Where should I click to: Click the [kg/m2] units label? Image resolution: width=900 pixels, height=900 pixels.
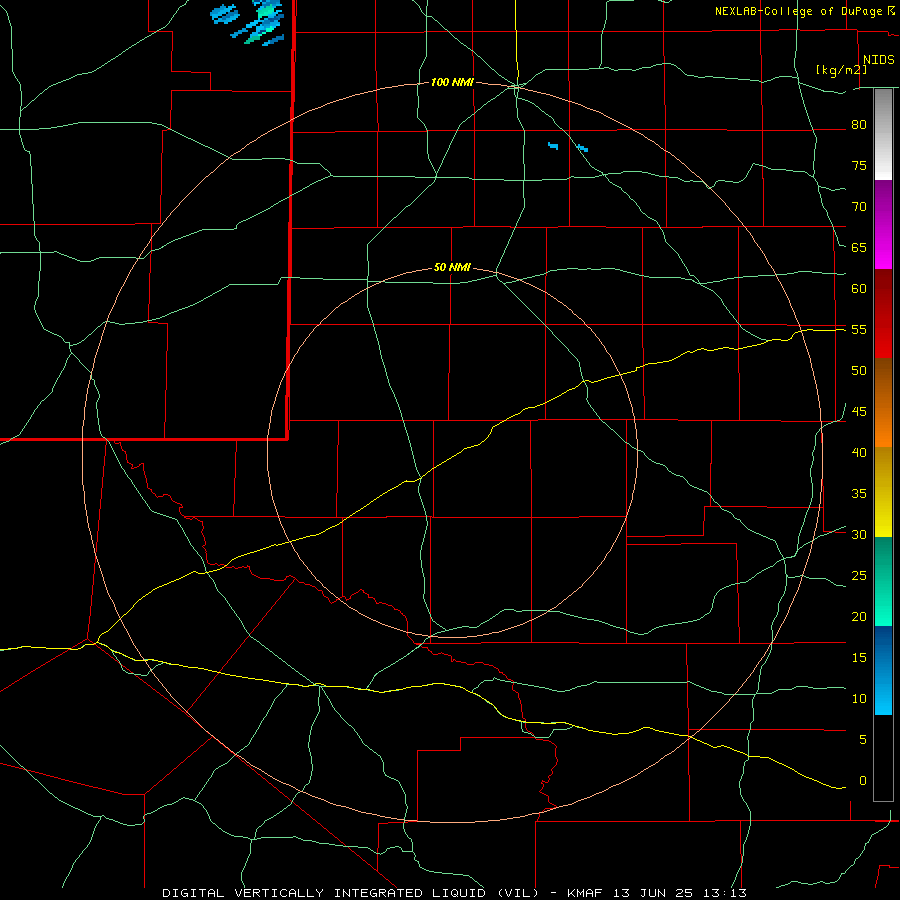841,70
